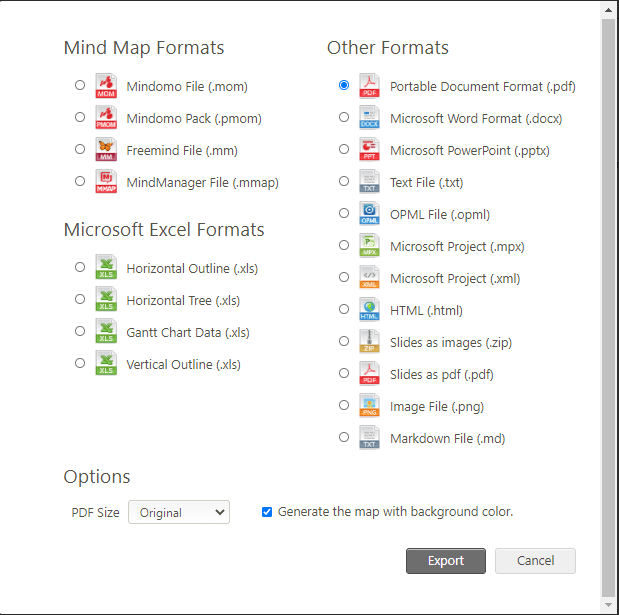
Task: Open the PDF Size dropdown
Action: 179,512
